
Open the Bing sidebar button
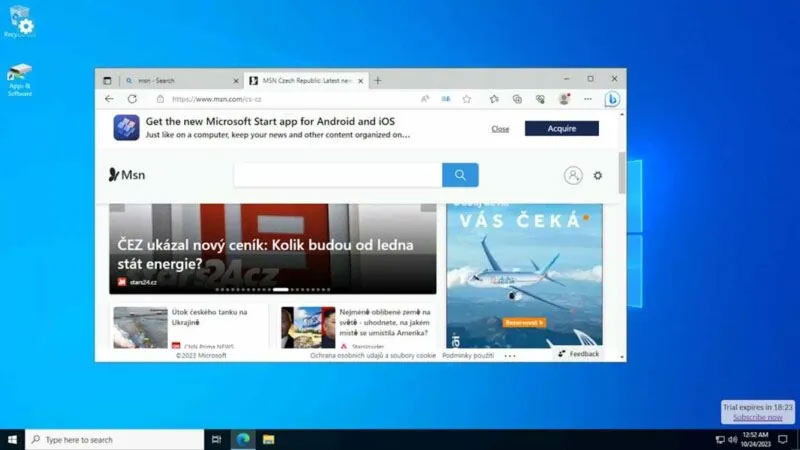tap(612, 99)
